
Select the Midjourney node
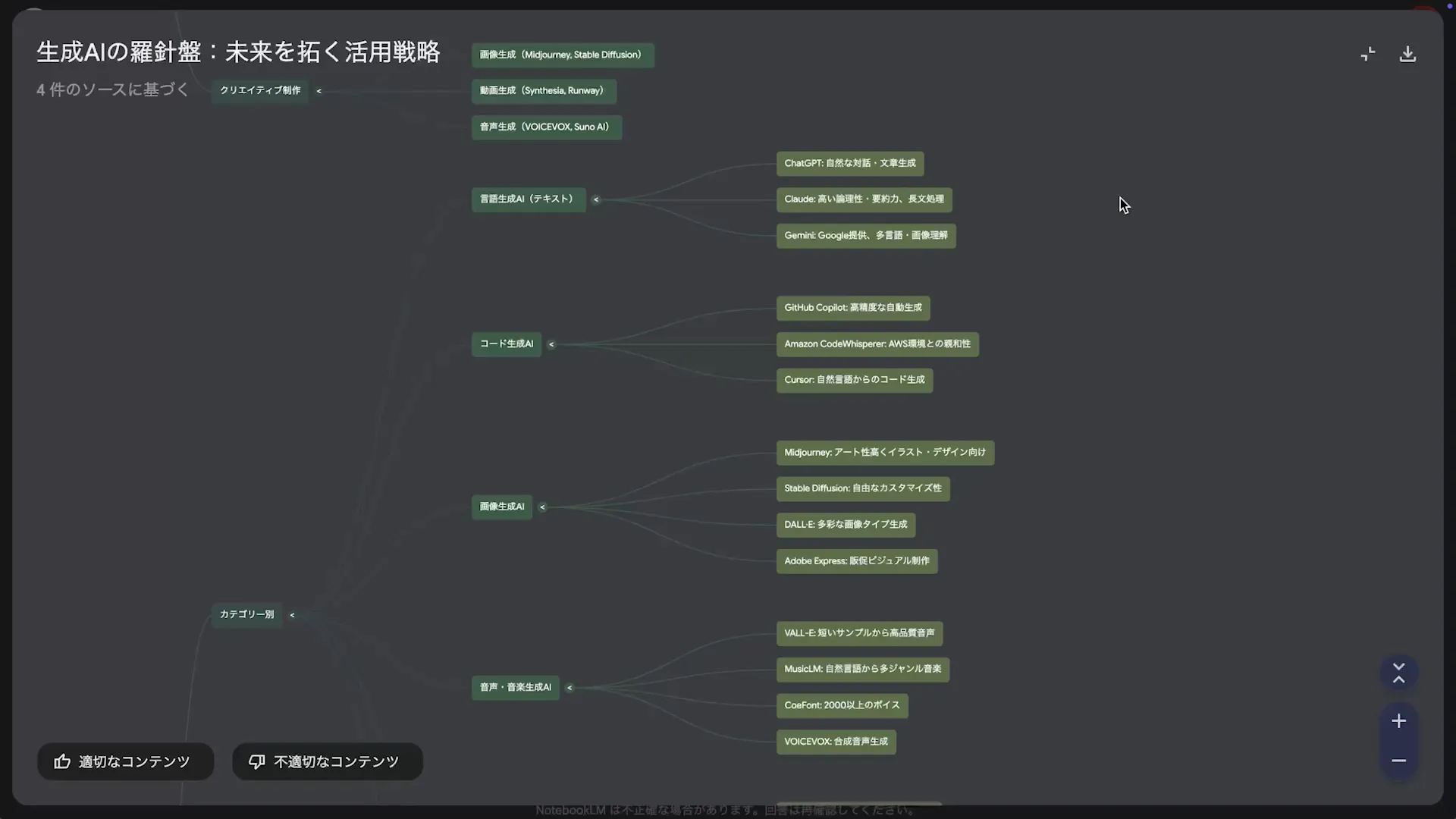[885, 452]
